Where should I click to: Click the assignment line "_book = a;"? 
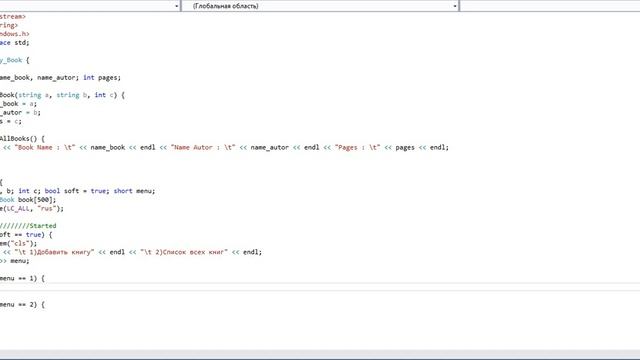[x=18, y=104]
